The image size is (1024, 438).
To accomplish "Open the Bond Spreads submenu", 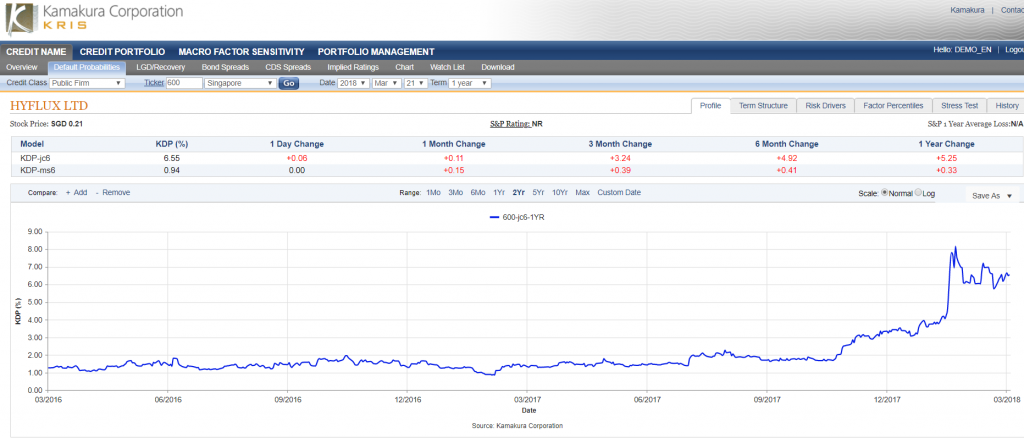I will pos(225,67).
